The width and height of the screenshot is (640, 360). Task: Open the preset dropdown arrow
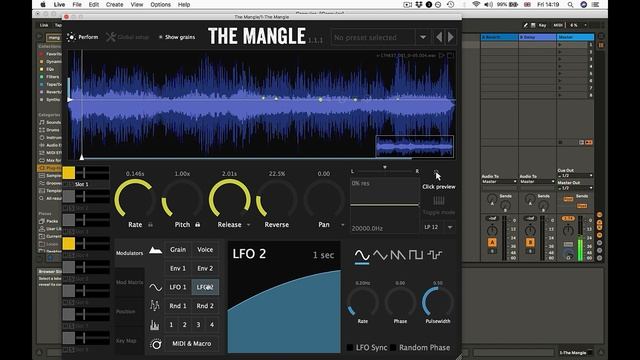(x=423, y=37)
